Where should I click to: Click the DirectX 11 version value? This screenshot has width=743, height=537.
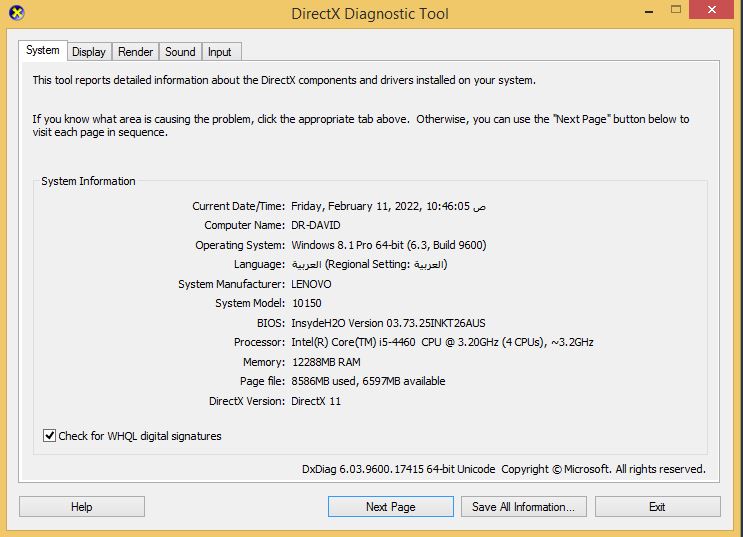pos(316,401)
